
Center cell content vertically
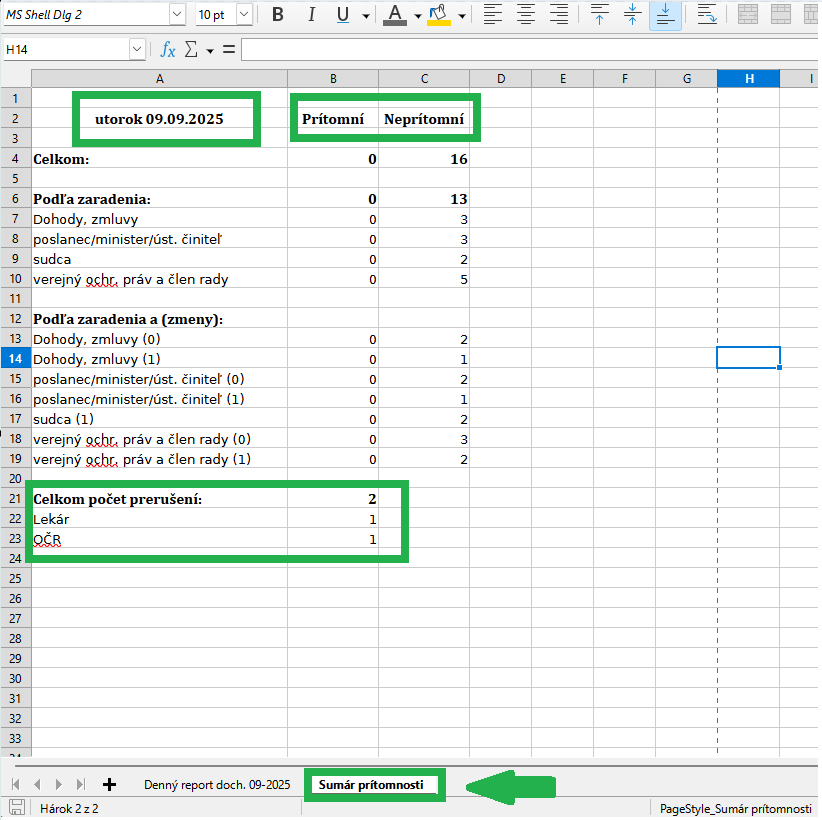click(x=632, y=15)
